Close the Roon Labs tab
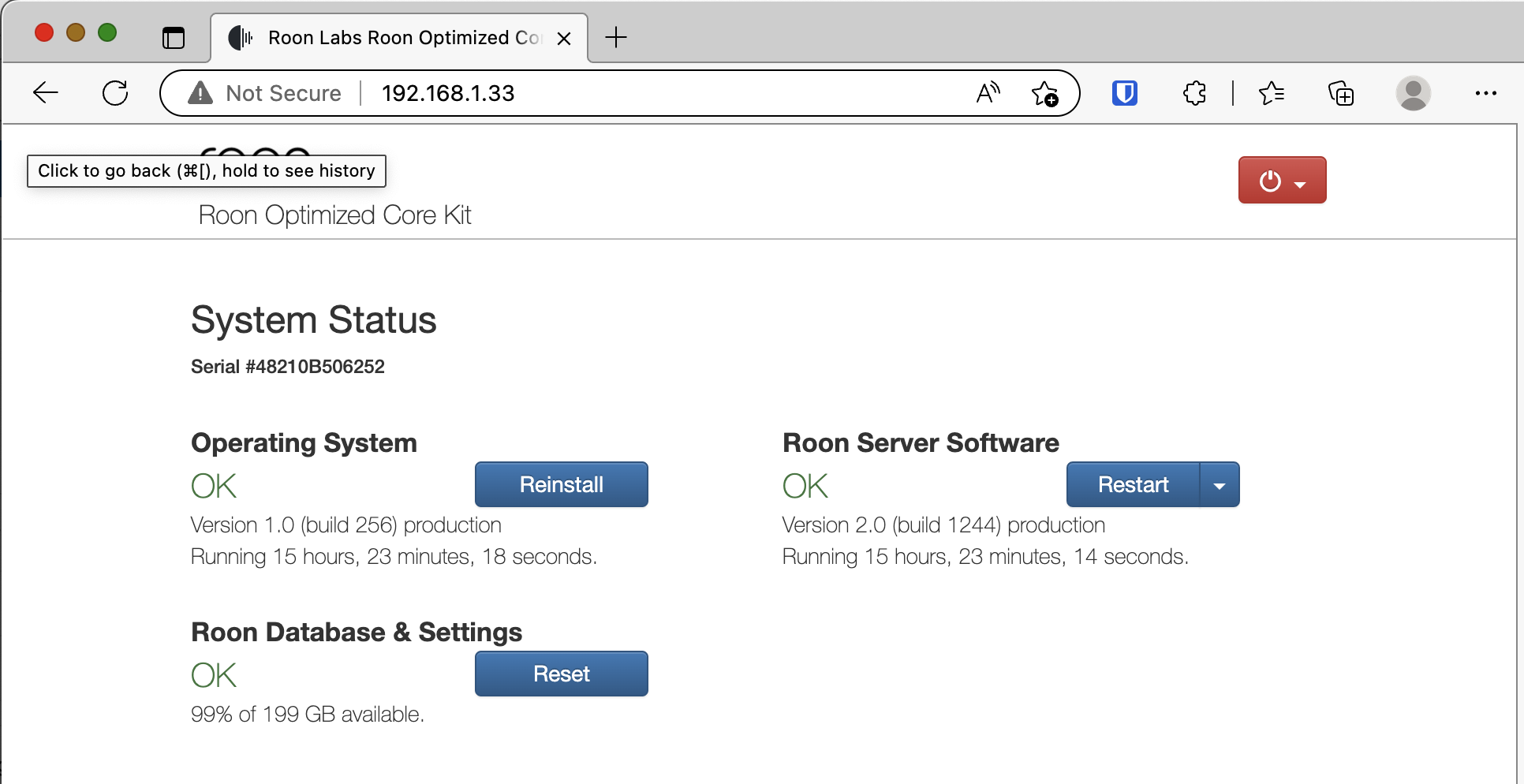 point(564,39)
